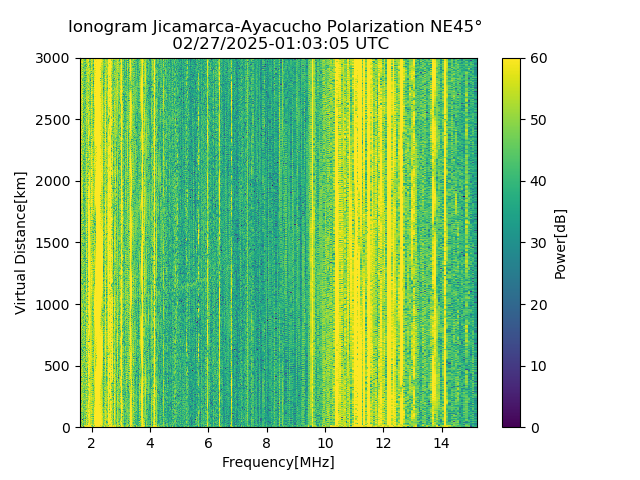Image resolution: width=640 pixels, height=480 pixels.
Task: Click the thin yellow line near 9.5 MHz
Action: tap(312, 243)
